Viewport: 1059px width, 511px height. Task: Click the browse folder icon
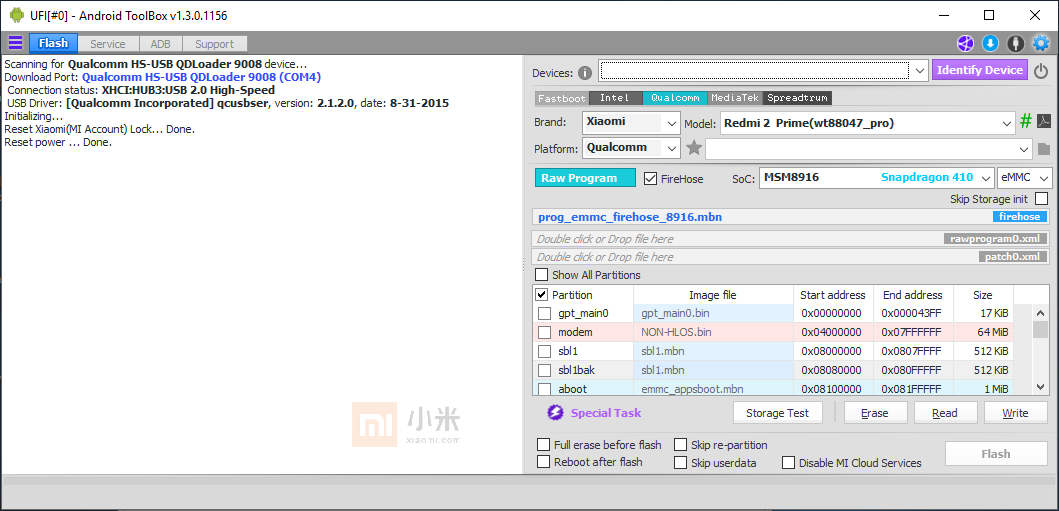tap(1044, 149)
